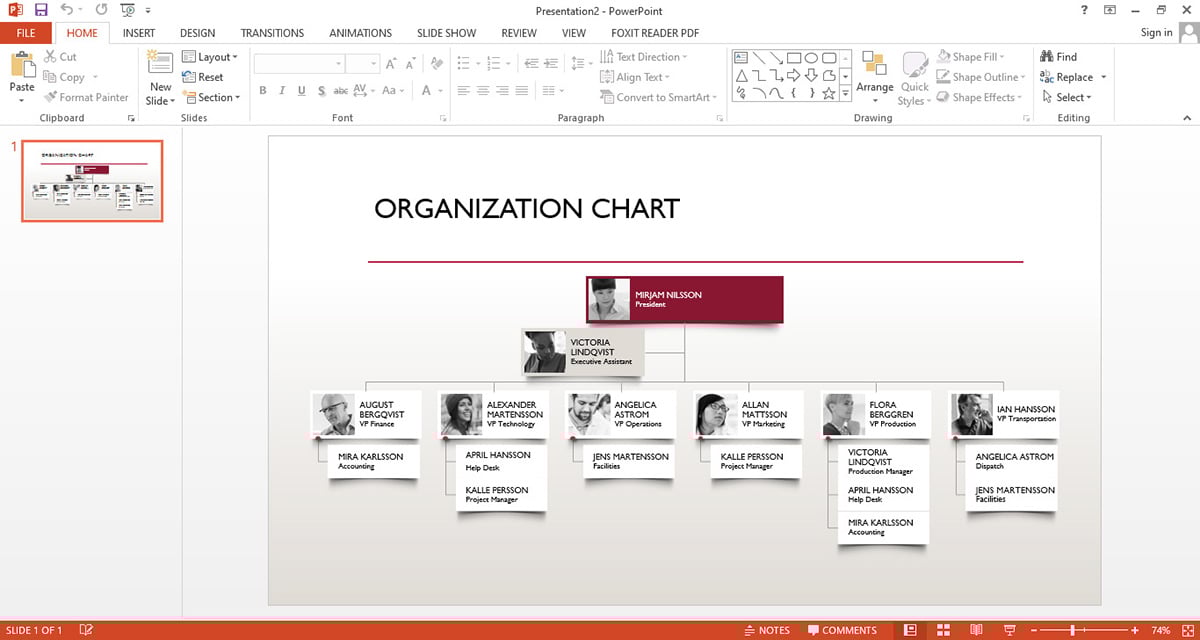
Task: Expand the Section dropdown
Action: [212, 97]
